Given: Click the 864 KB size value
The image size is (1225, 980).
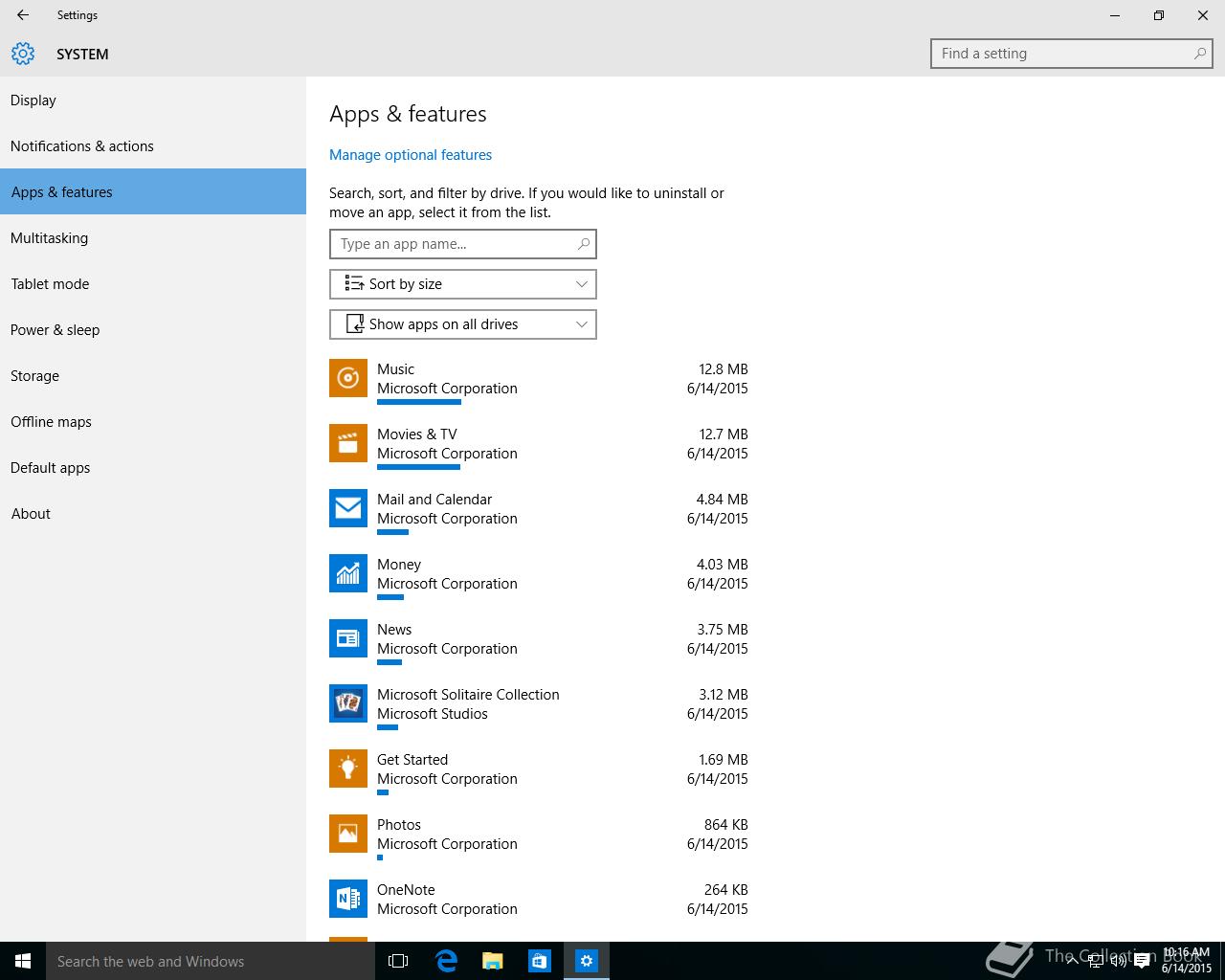Looking at the screenshot, I should coord(726,825).
